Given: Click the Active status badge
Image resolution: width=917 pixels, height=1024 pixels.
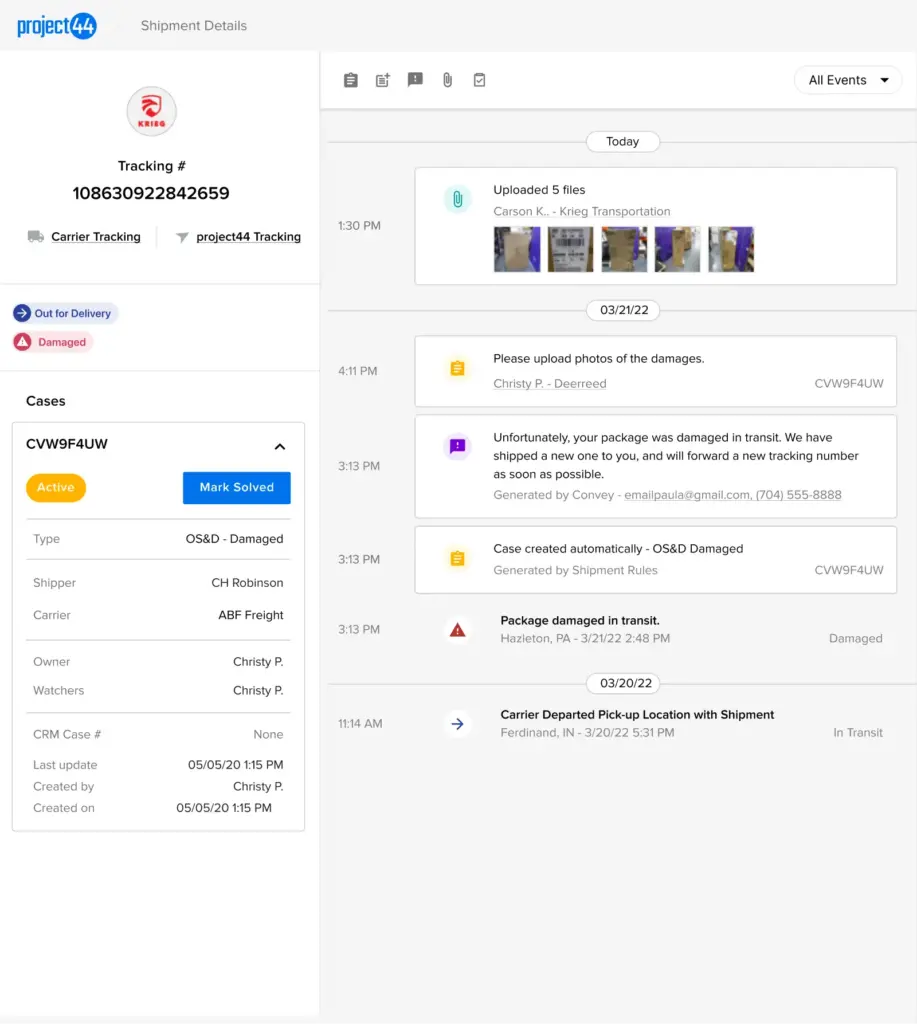Looking at the screenshot, I should (56, 488).
